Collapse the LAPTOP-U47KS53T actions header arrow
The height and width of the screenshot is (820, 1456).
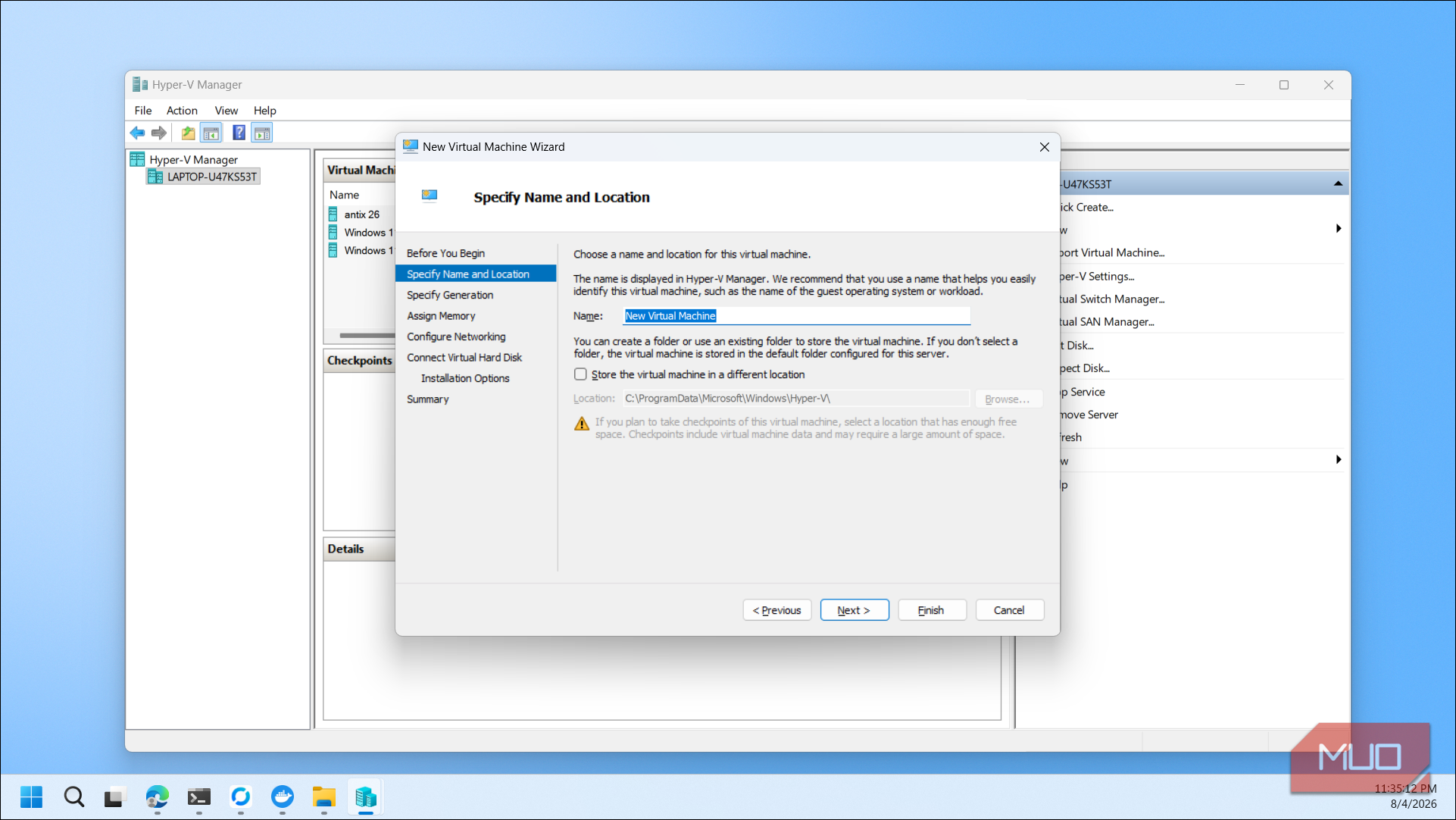click(1338, 183)
